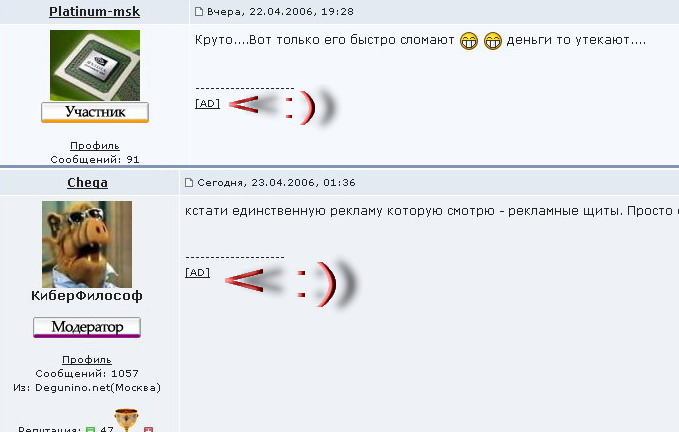Click the golden trophy cup icon
The image size is (679, 432).
click(126, 419)
